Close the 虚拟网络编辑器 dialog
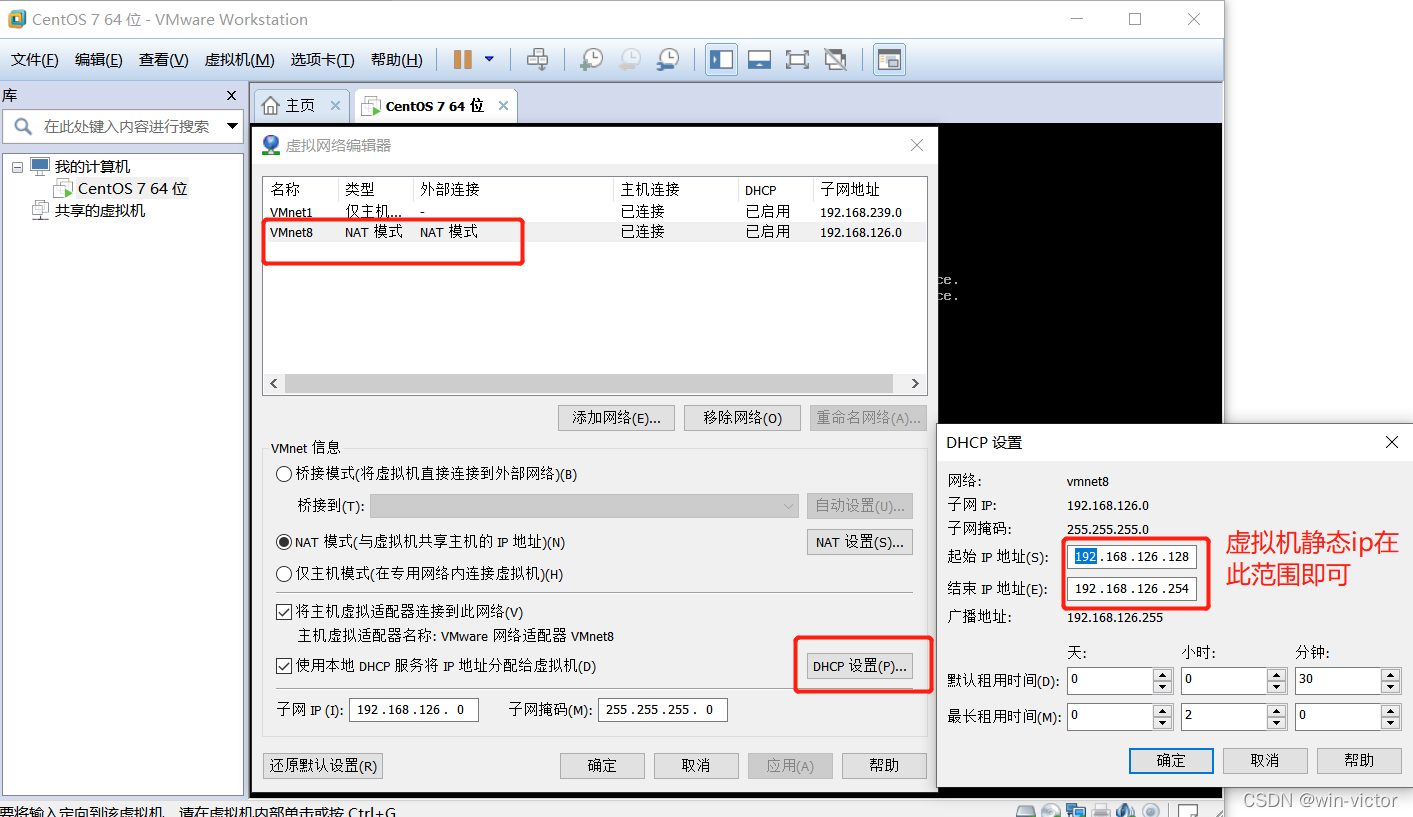Screen dimensions: 1413x817 [917, 146]
